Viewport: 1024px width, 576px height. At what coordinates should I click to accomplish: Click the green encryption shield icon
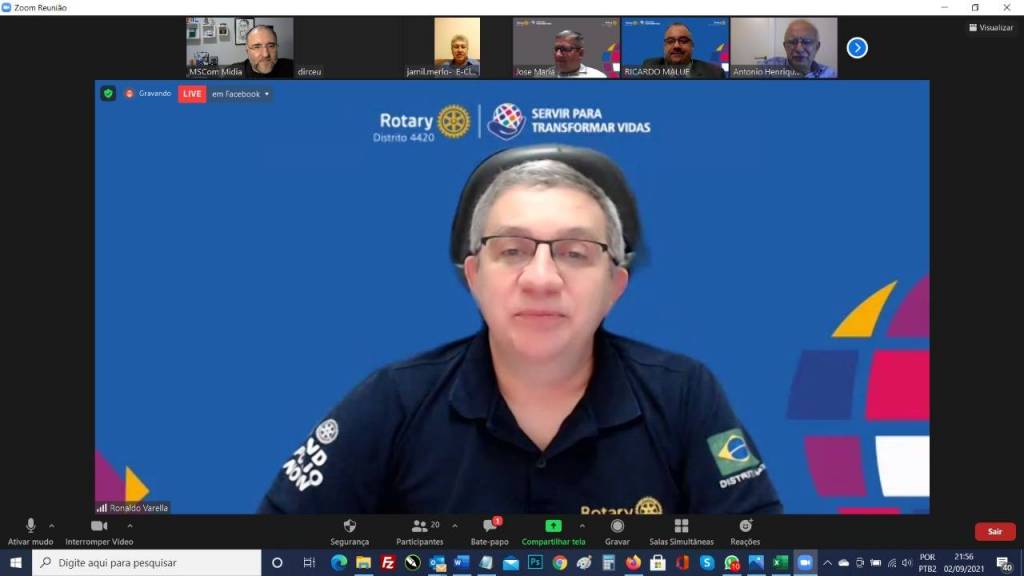tap(108, 93)
